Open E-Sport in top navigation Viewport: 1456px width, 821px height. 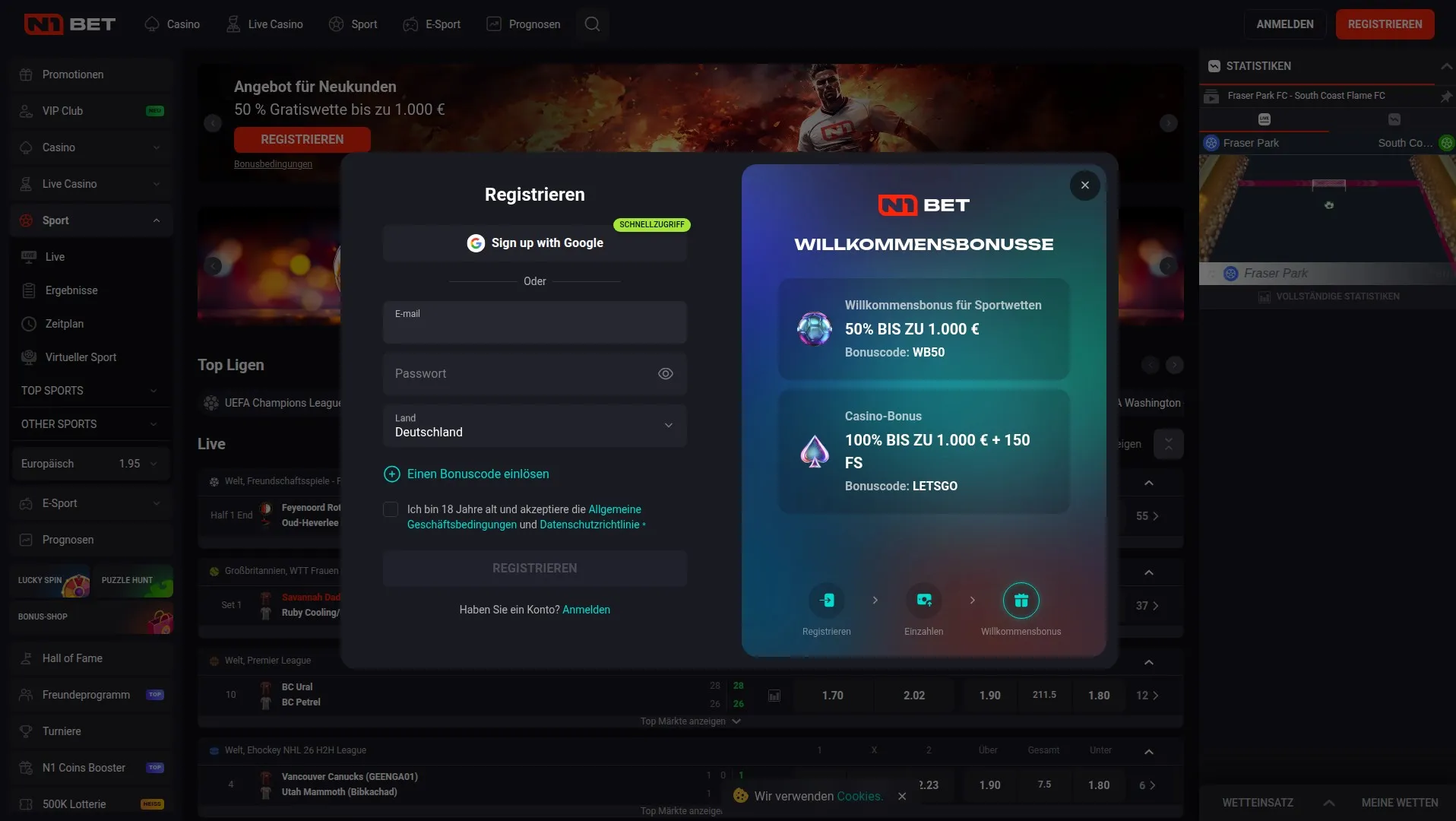(x=432, y=24)
